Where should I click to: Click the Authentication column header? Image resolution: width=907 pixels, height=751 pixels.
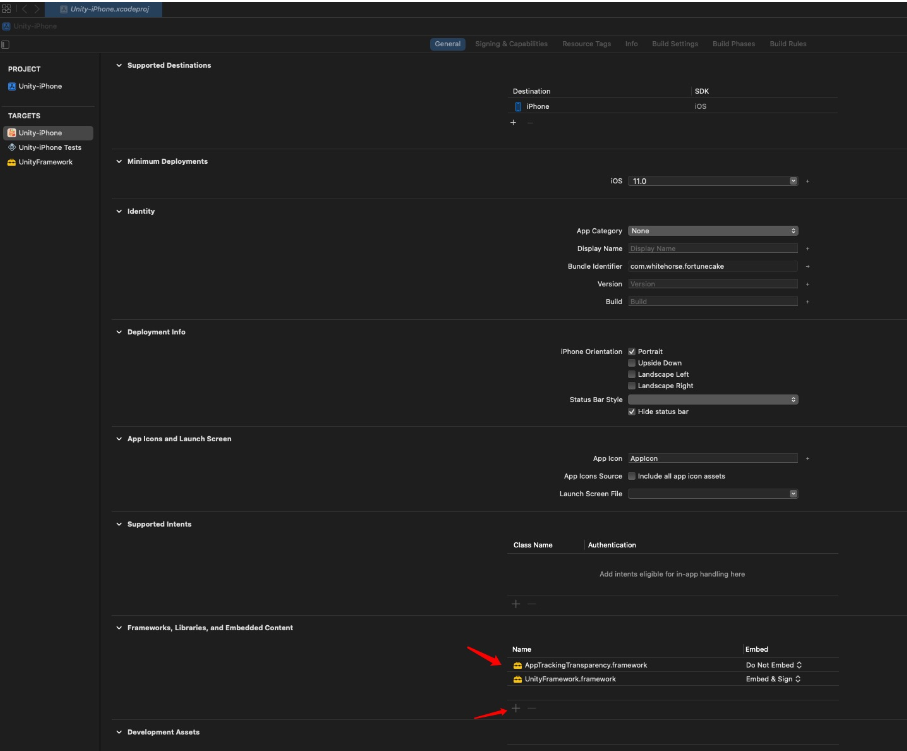tap(612, 545)
